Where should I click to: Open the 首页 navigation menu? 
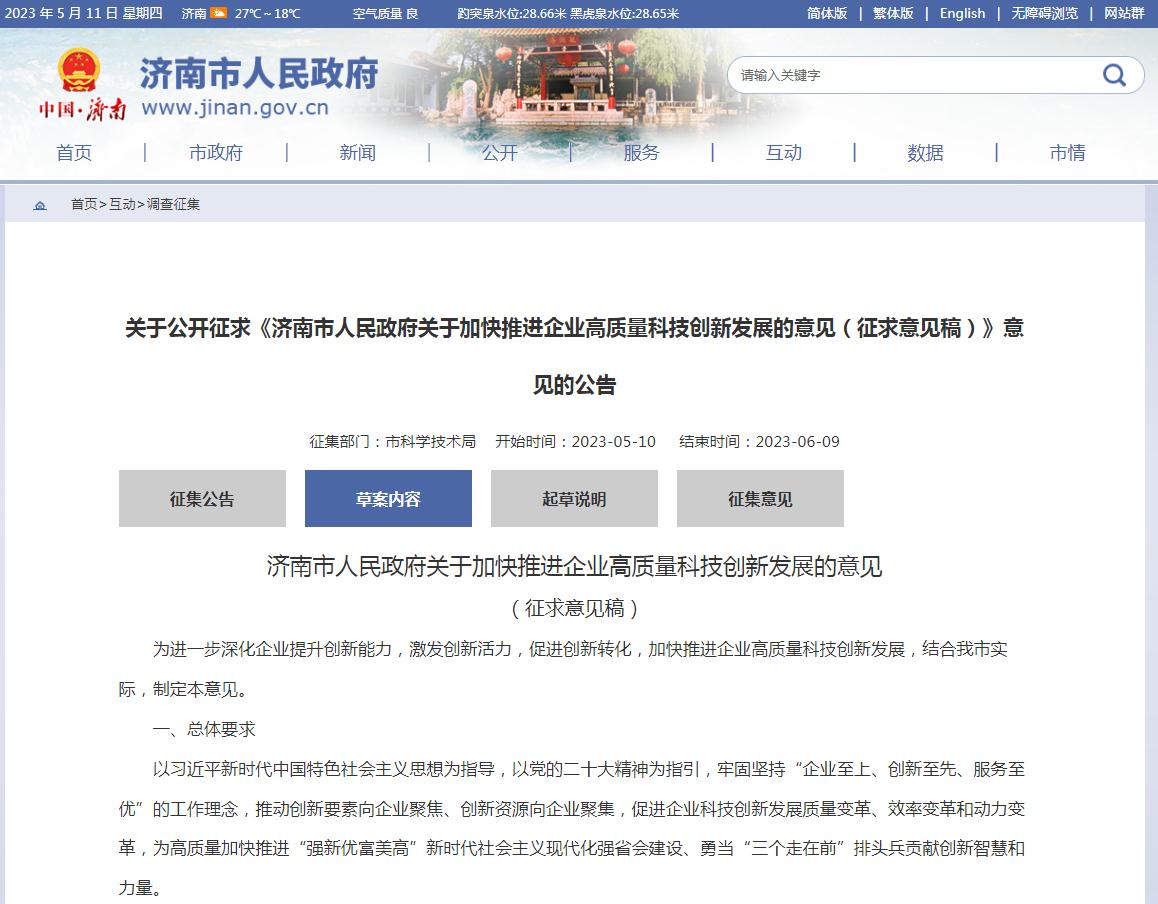[x=74, y=153]
